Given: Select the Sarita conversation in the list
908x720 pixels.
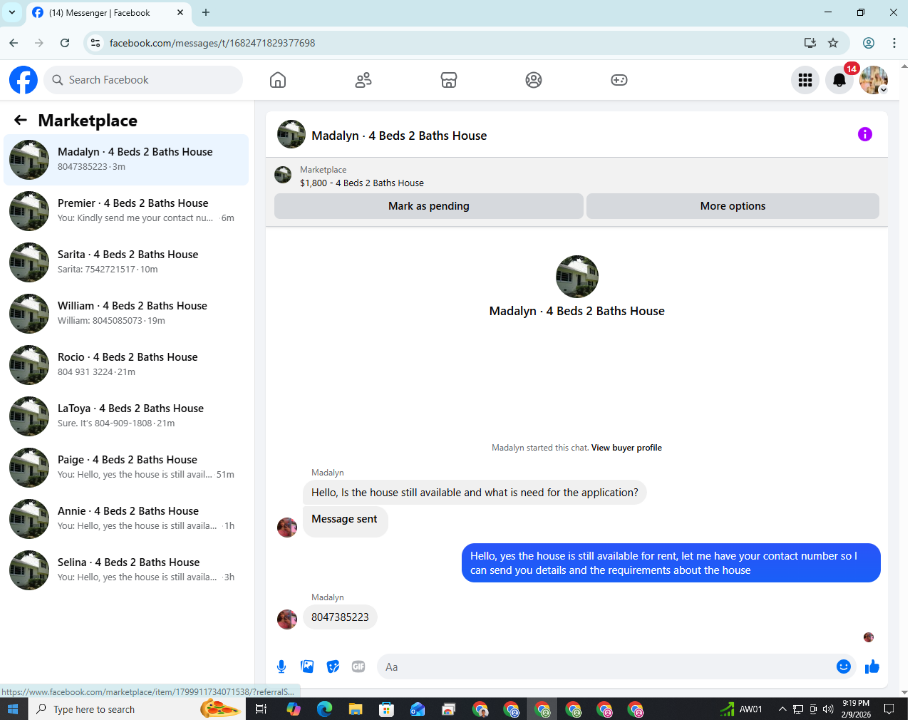Looking at the screenshot, I should tap(126, 262).
